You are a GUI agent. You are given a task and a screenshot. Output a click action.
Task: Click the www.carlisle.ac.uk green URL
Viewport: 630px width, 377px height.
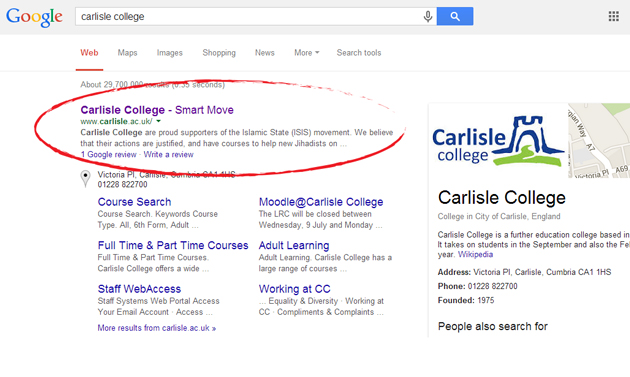click(116, 121)
